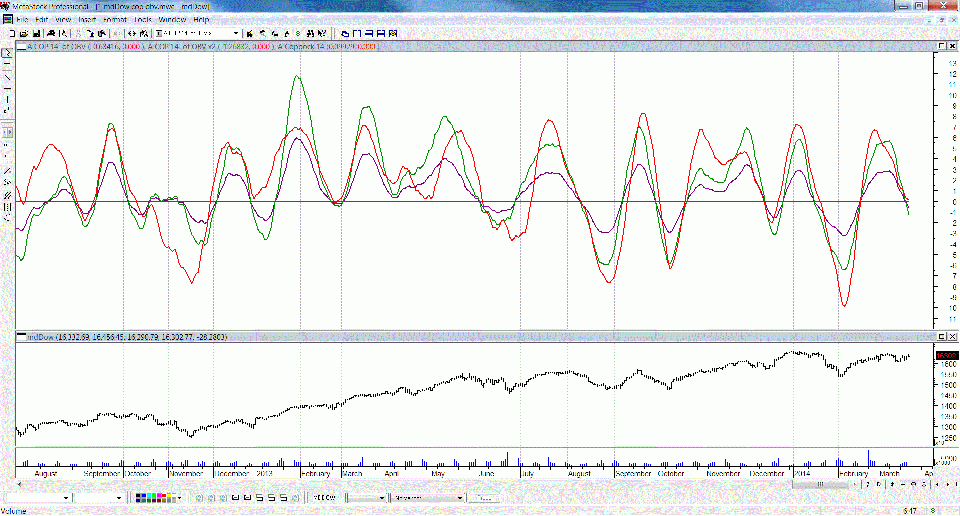Expand the first dropdown in bottom-left toolbar
The height and width of the screenshot is (516, 960).
click(68, 497)
